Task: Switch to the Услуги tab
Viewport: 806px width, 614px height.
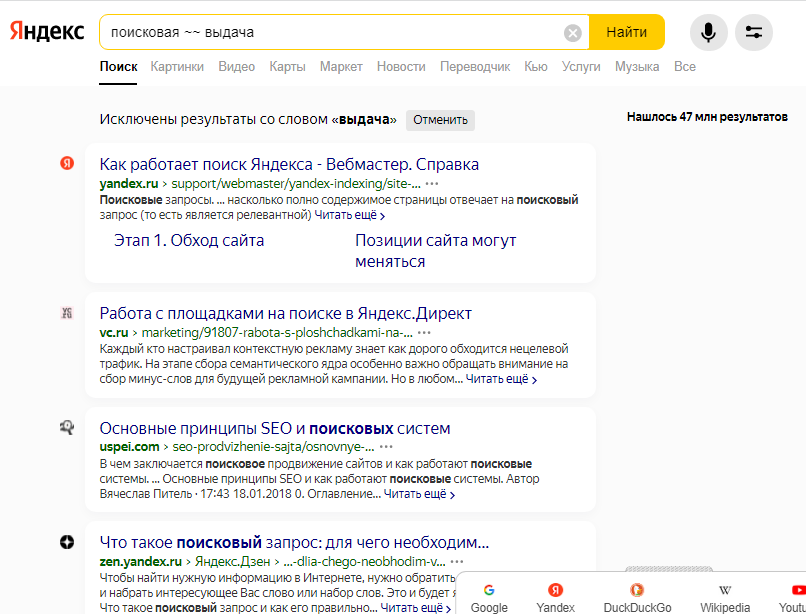Action: click(x=581, y=67)
